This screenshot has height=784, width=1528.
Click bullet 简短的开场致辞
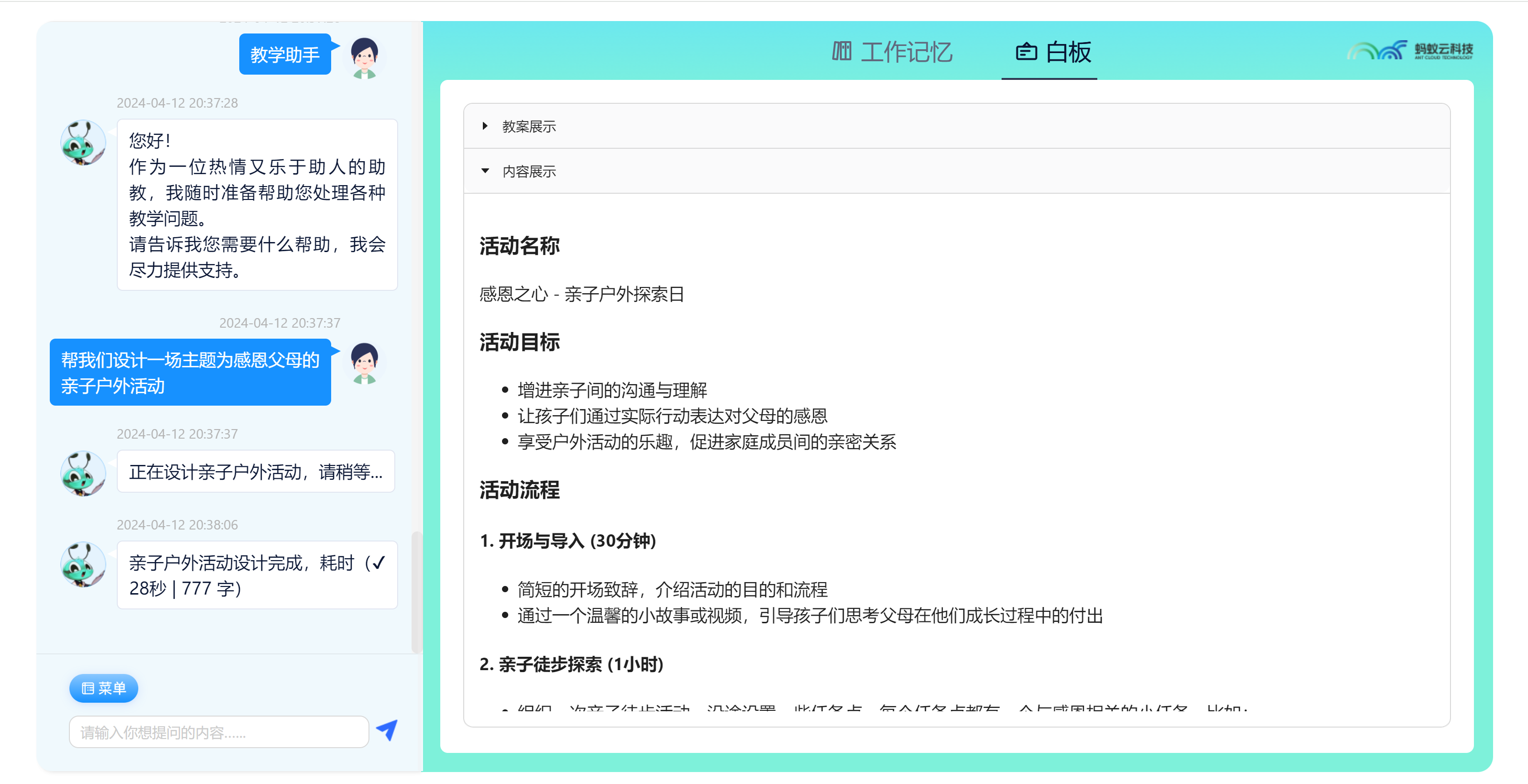pos(672,589)
